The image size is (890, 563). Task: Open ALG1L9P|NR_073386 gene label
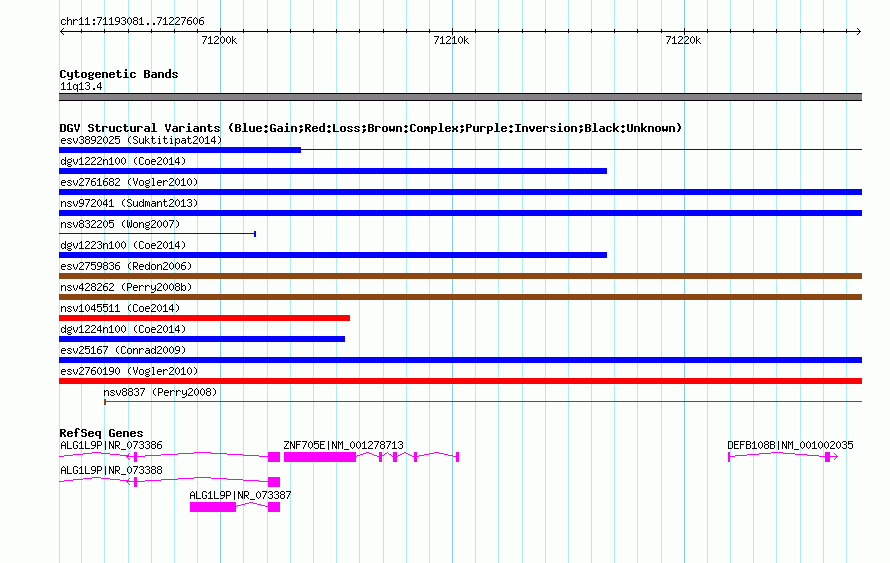(111, 446)
